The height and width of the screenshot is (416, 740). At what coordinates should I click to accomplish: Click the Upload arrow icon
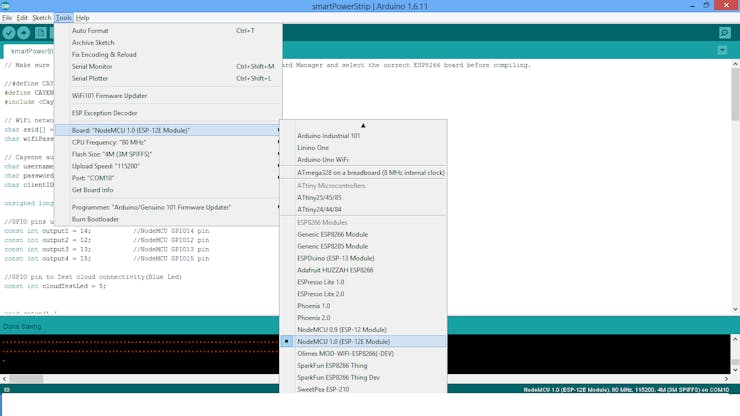(x=24, y=33)
